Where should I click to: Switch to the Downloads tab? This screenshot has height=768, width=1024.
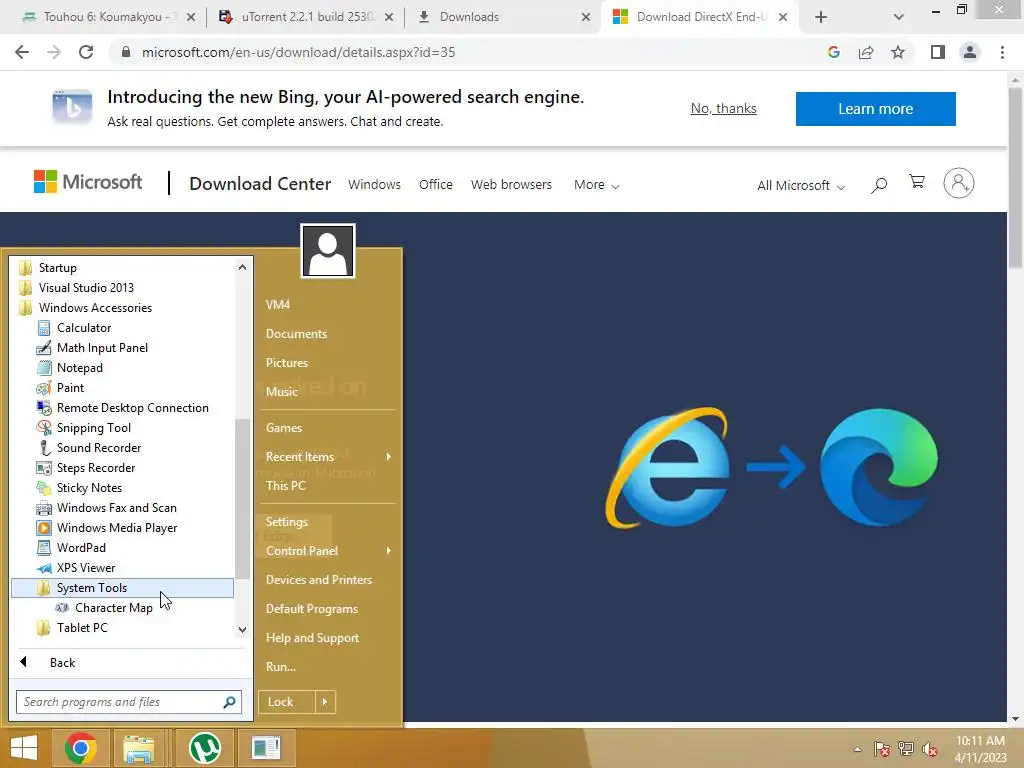tap(502, 17)
